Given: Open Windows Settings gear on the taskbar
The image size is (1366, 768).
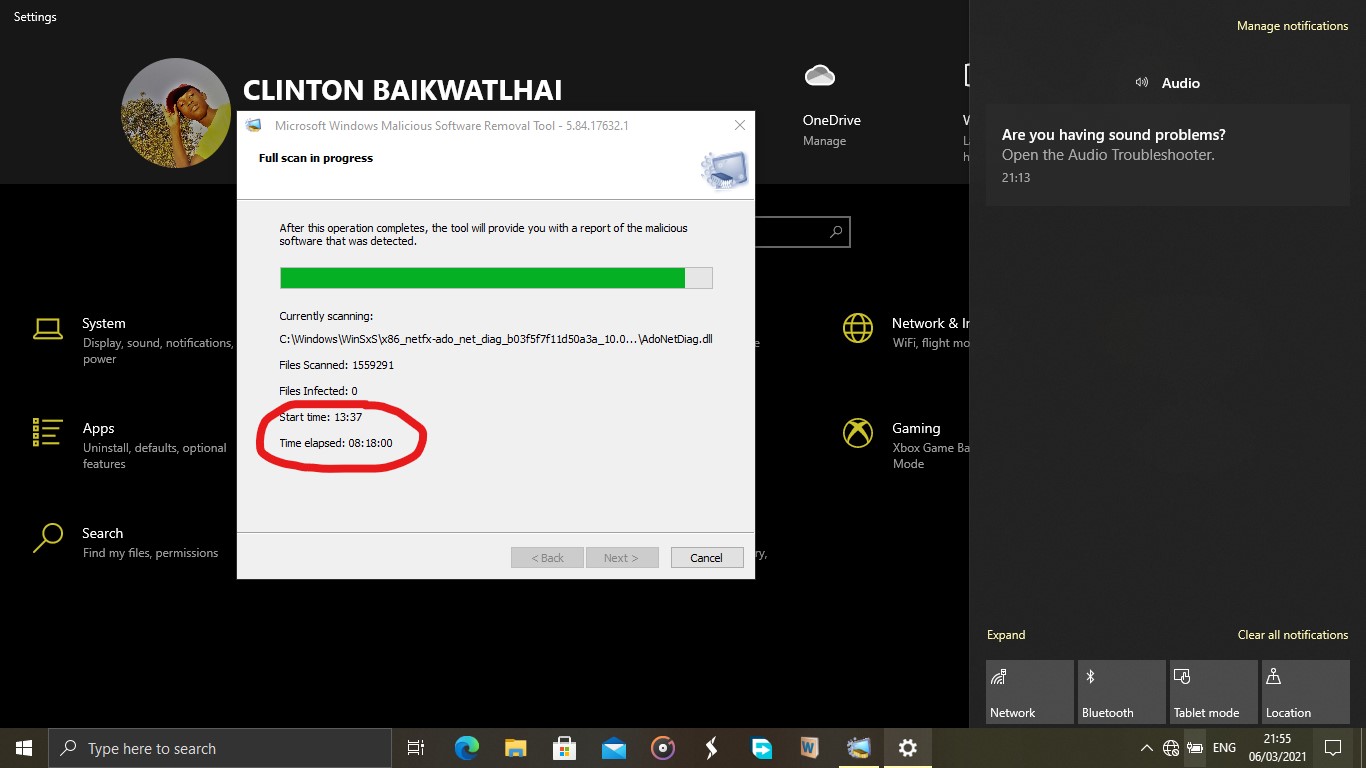Looking at the screenshot, I should [x=907, y=747].
